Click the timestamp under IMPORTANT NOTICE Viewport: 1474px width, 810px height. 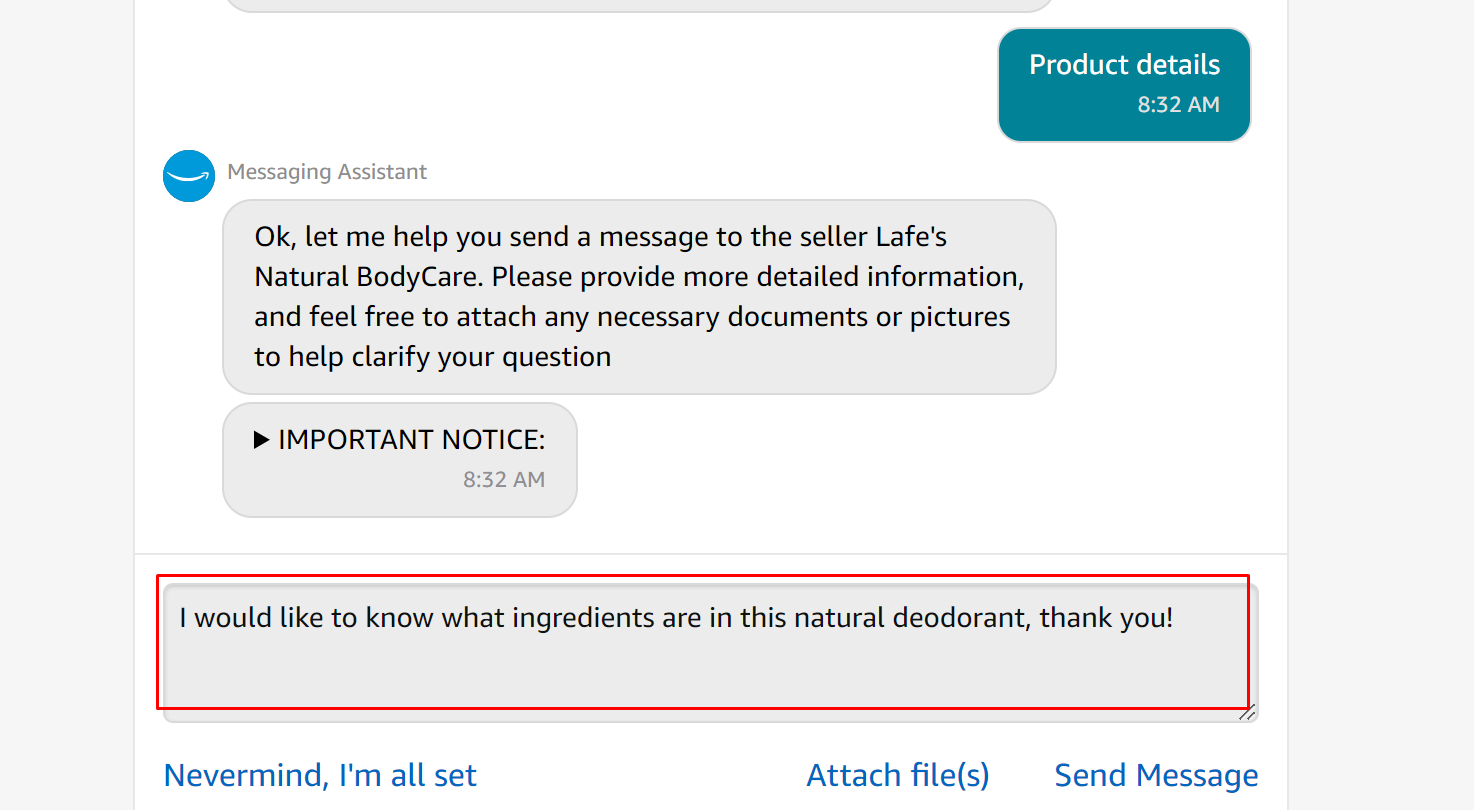[503, 480]
